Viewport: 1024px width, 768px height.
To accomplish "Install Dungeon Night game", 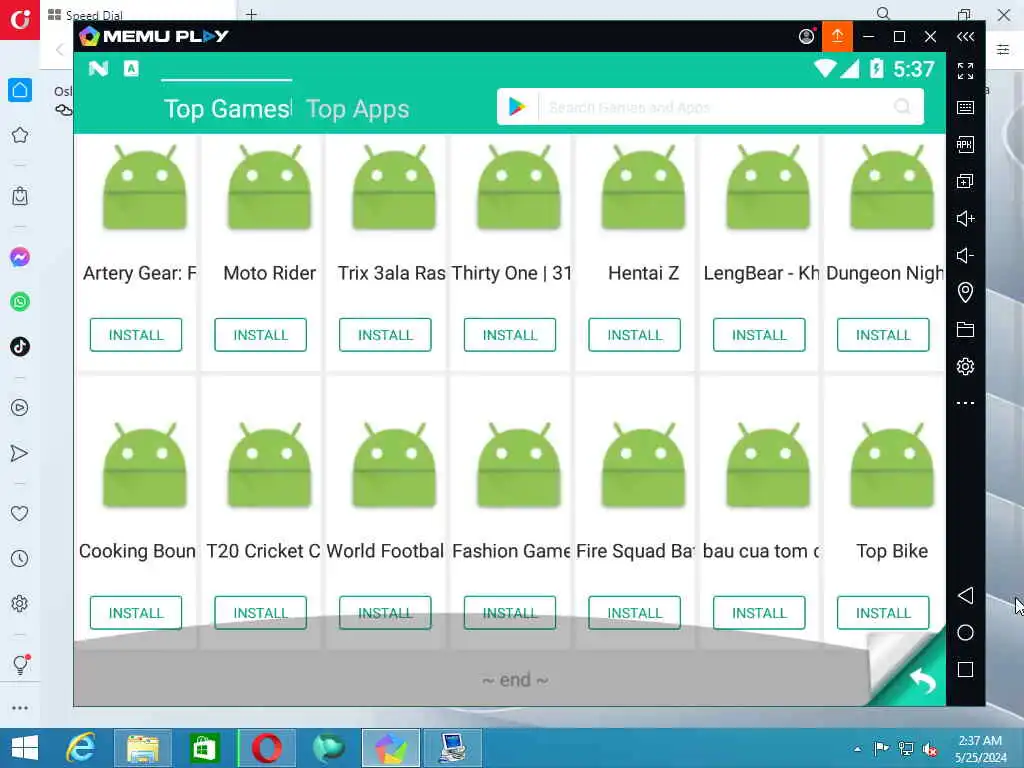I will point(883,335).
